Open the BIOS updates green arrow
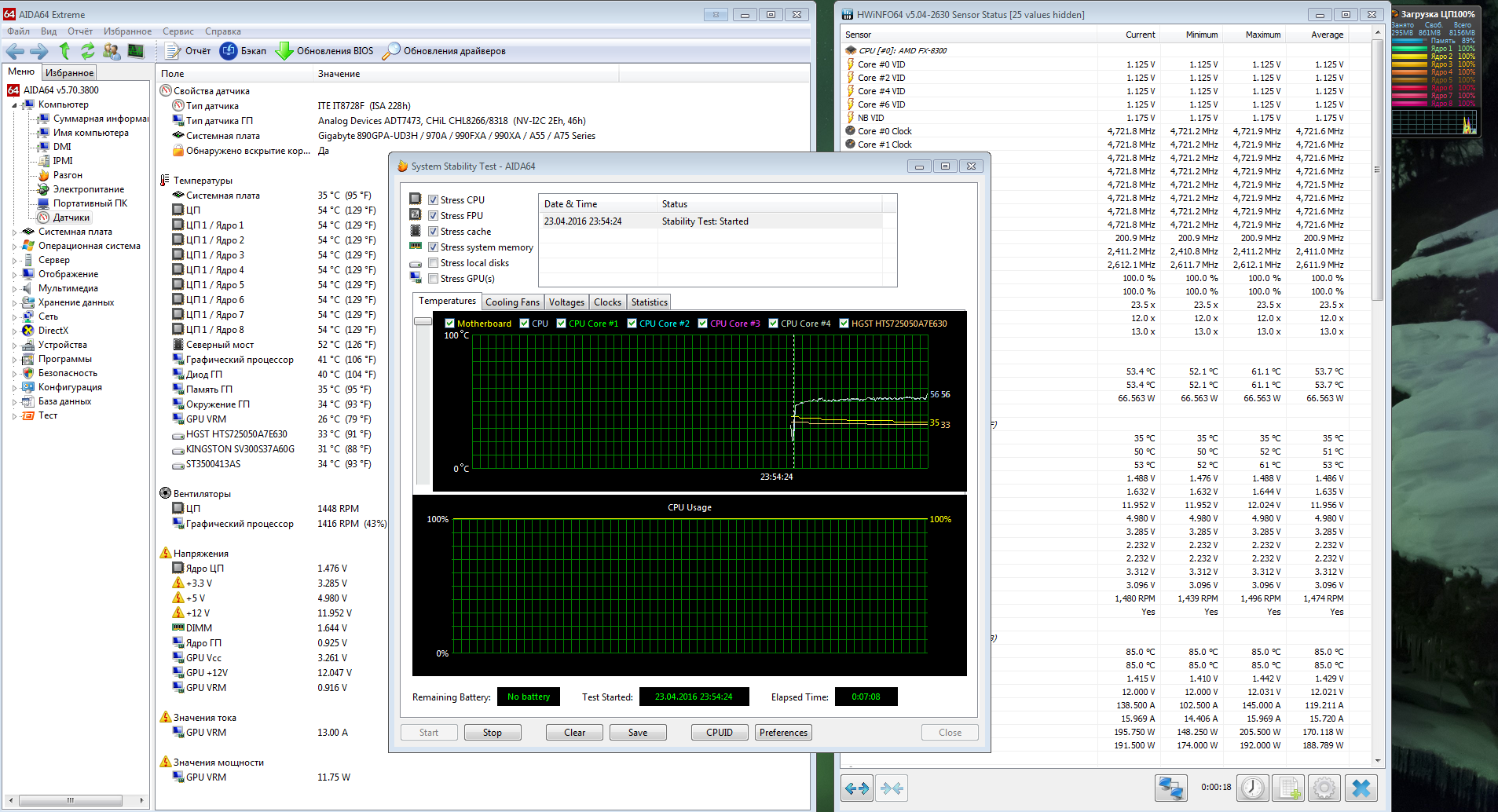Screen dimensions: 1498x812 point(284,51)
